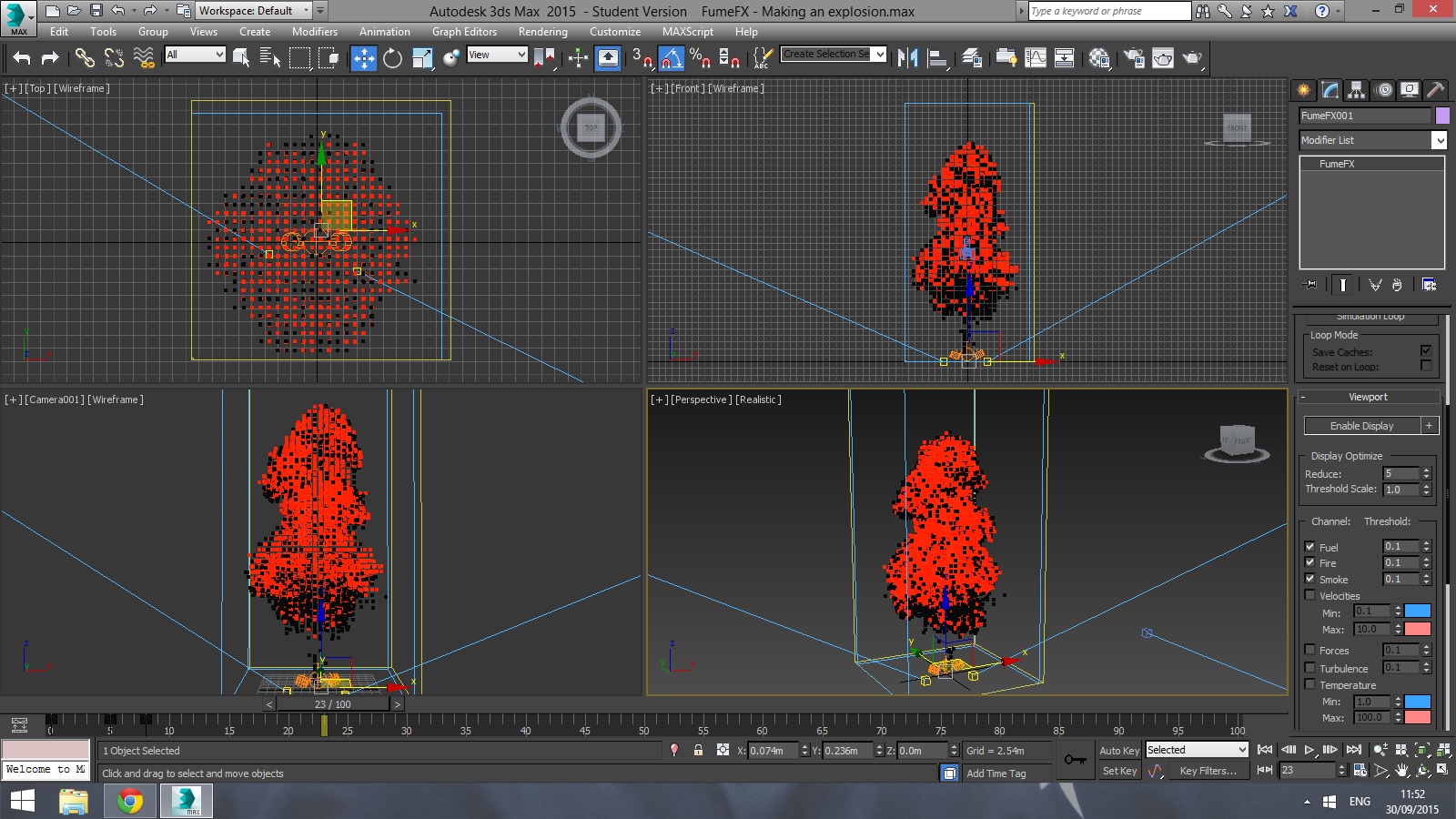Click the Align tool icon
Screen dimensions: 1456x819
tap(937, 58)
